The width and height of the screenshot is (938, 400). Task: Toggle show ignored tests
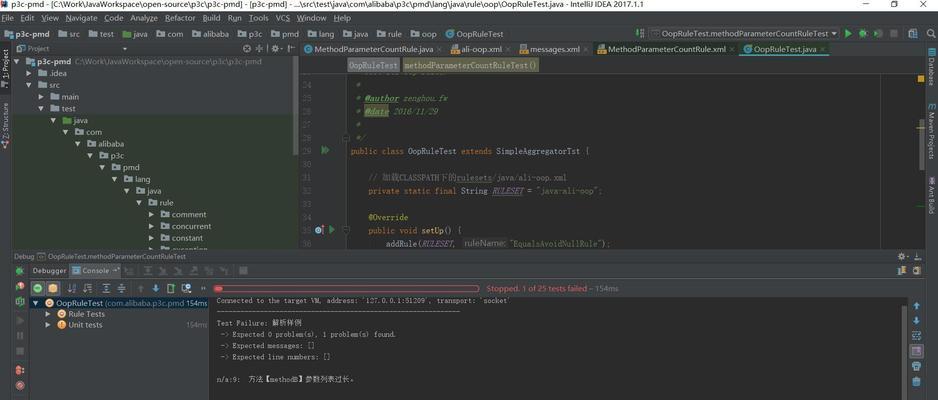tap(53, 288)
